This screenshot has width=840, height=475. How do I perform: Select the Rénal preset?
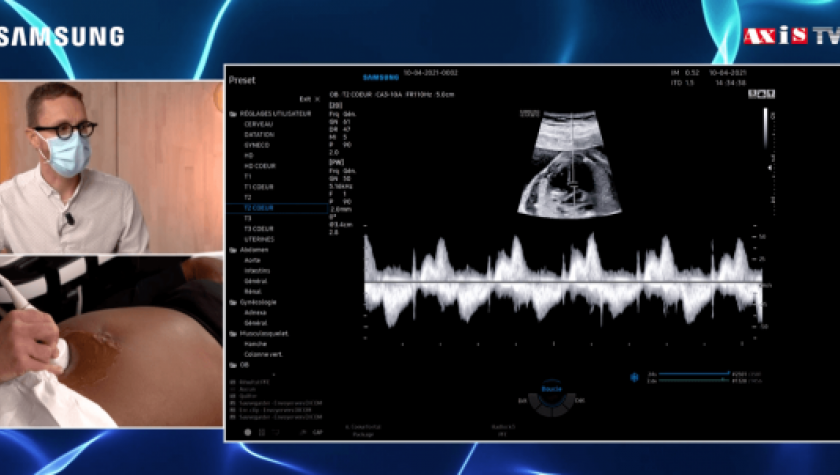pos(253,292)
